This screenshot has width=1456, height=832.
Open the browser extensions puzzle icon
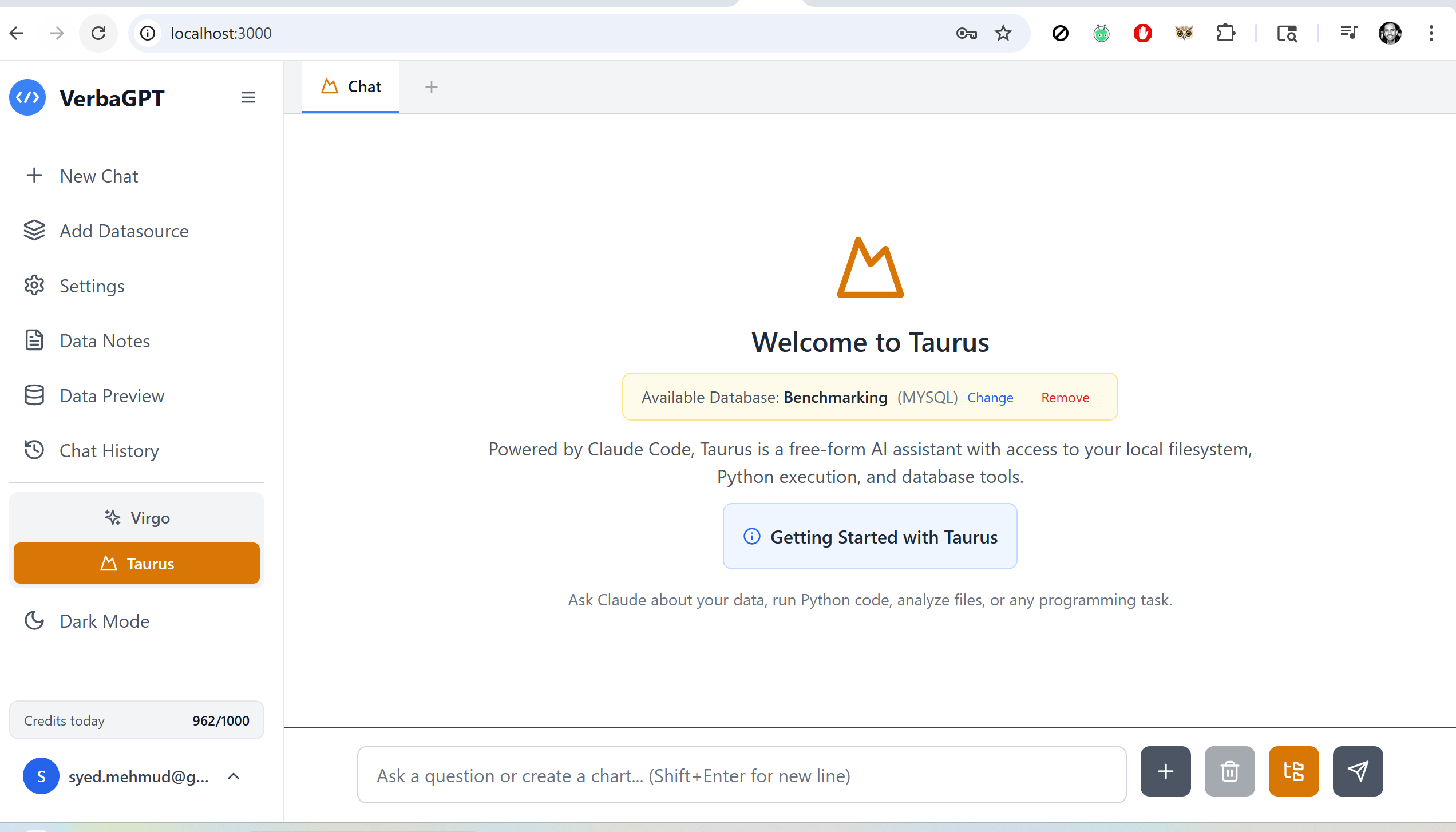click(x=1225, y=33)
